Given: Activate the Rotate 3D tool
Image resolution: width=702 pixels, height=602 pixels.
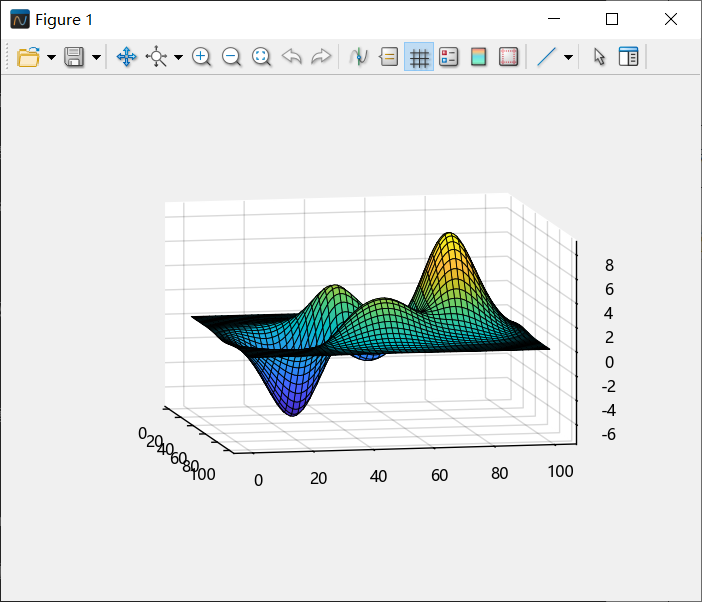Looking at the screenshot, I should tap(157, 57).
